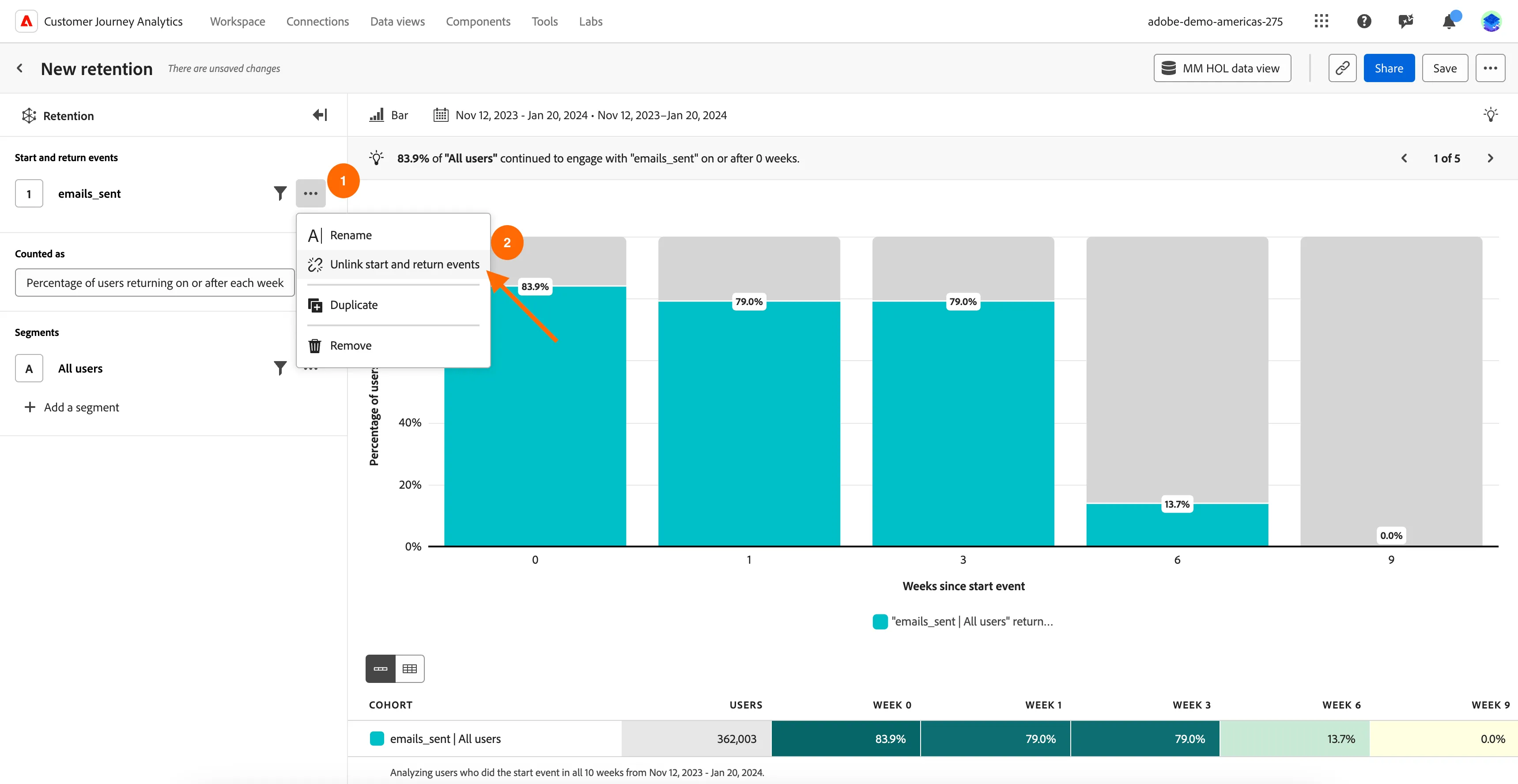Open the date range picker
The width and height of the screenshot is (1518, 784).
[580, 115]
